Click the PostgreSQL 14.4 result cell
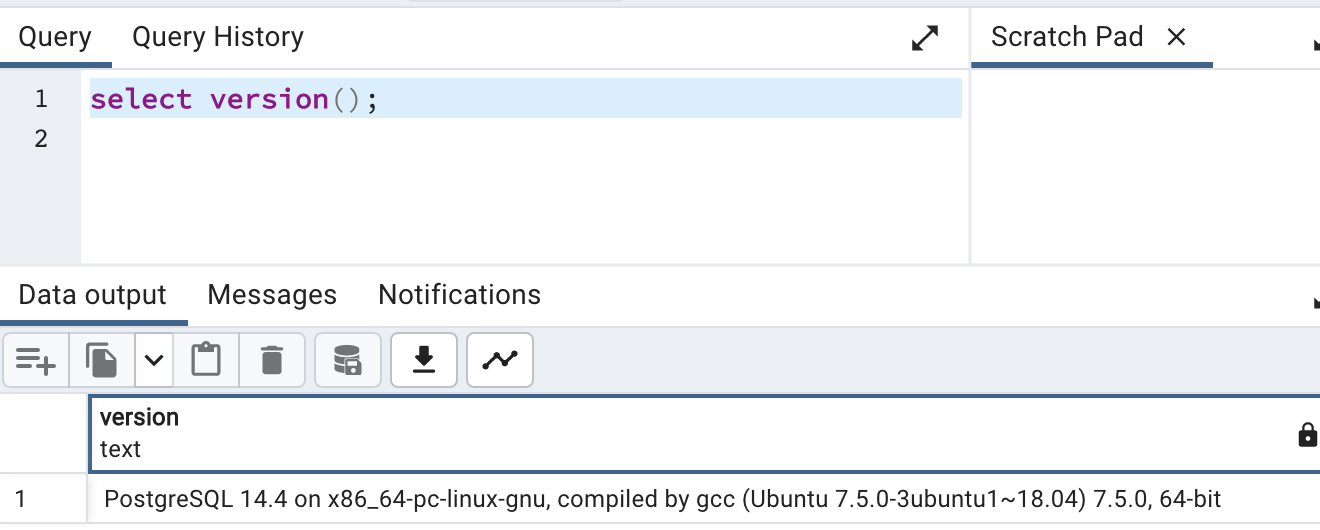The height and width of the screenshot is (530, 1320). tap(662, 499)
